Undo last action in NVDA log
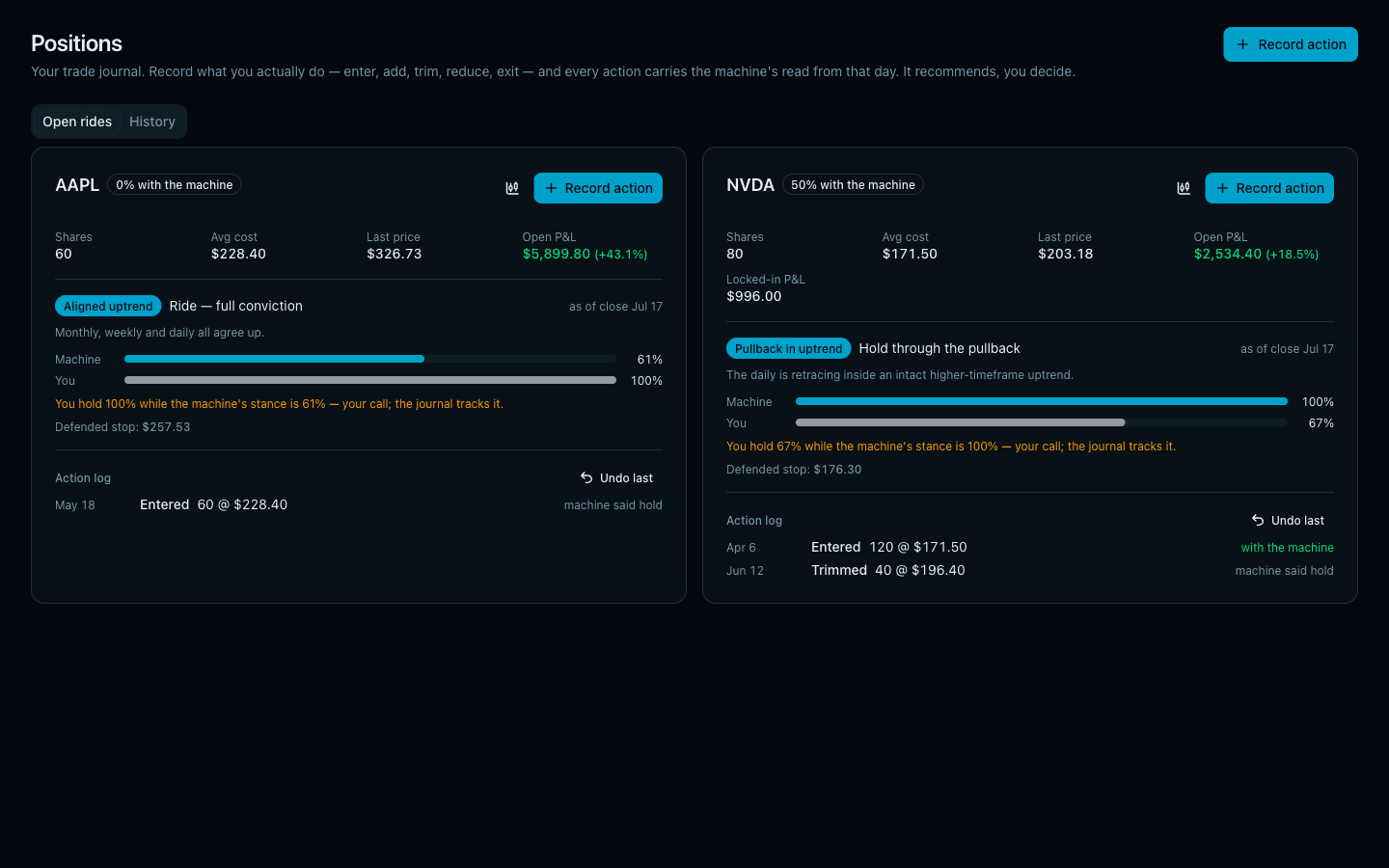Viewport: 1389px width, 868px height. tap(1289, 521)
